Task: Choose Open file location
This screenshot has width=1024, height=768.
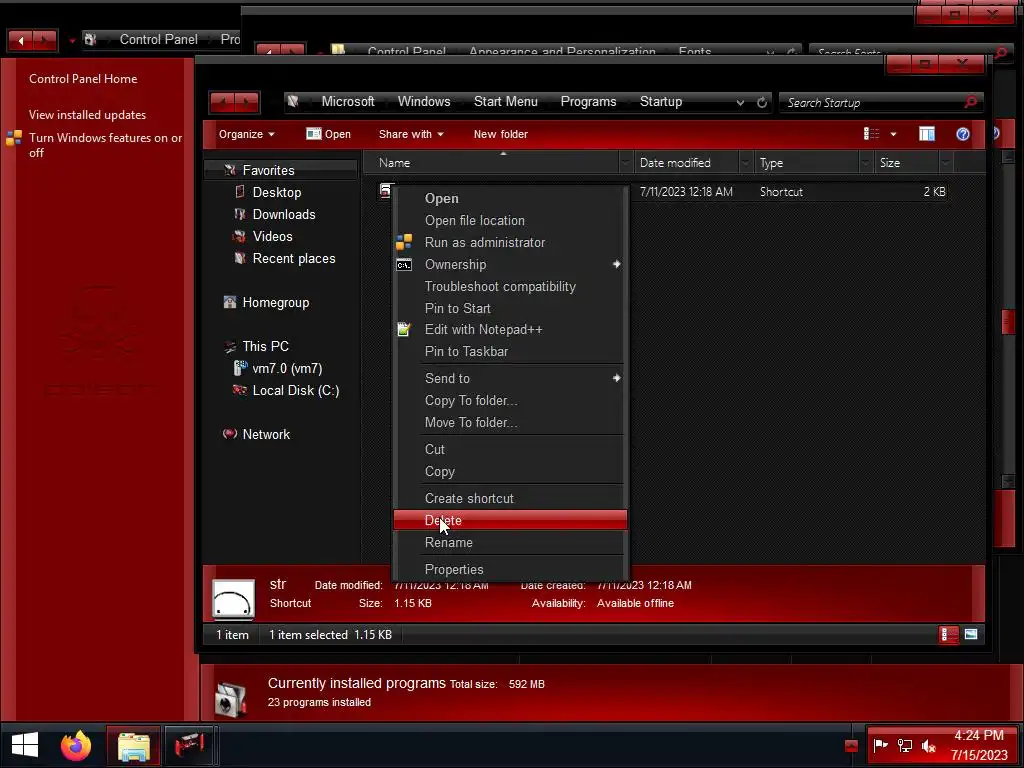Action: pyautogui.click(x=510, y=221)
